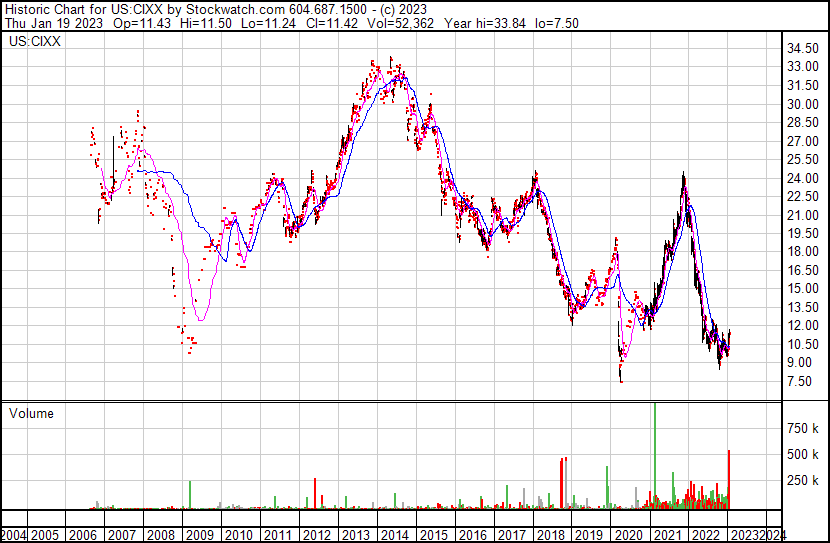Select the 2014 year label on timeline
The height and width of the screenshot is (543, 830).
pyautogui.click(x=395, y=535)
